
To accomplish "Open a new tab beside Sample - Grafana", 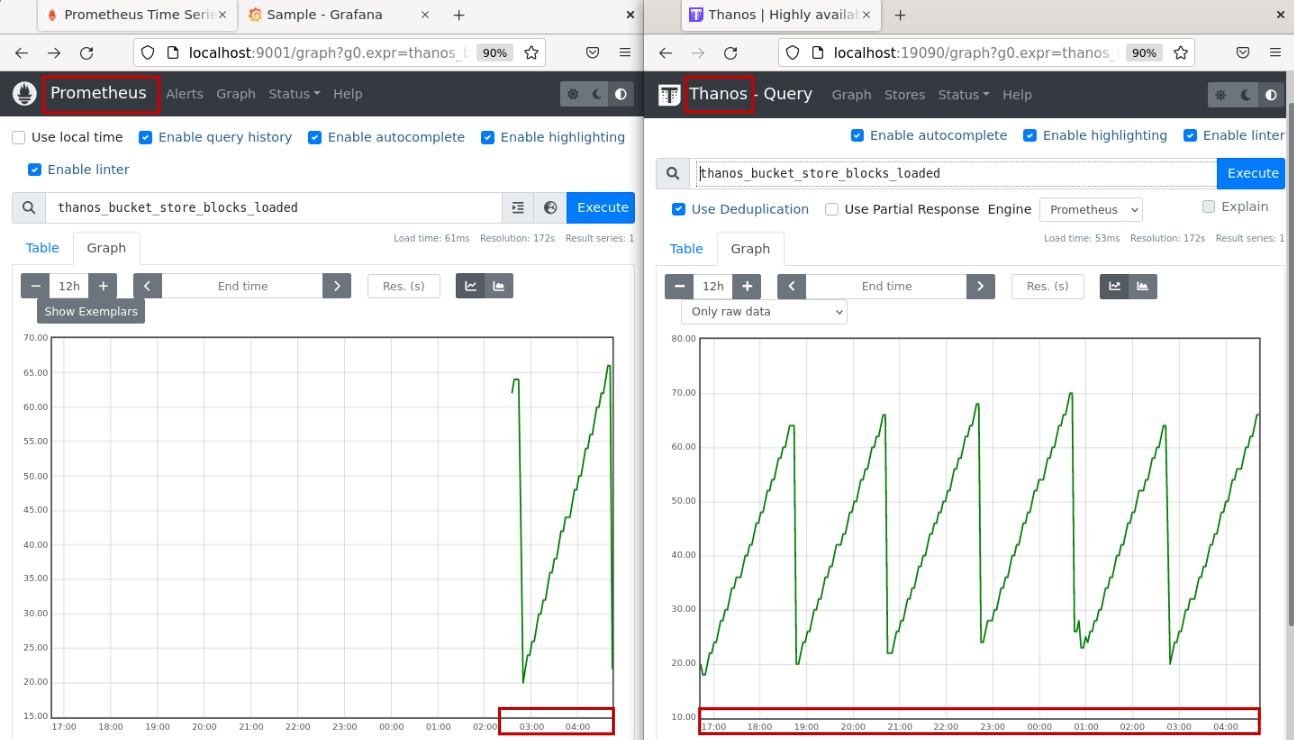I will [x=459, y=15].
